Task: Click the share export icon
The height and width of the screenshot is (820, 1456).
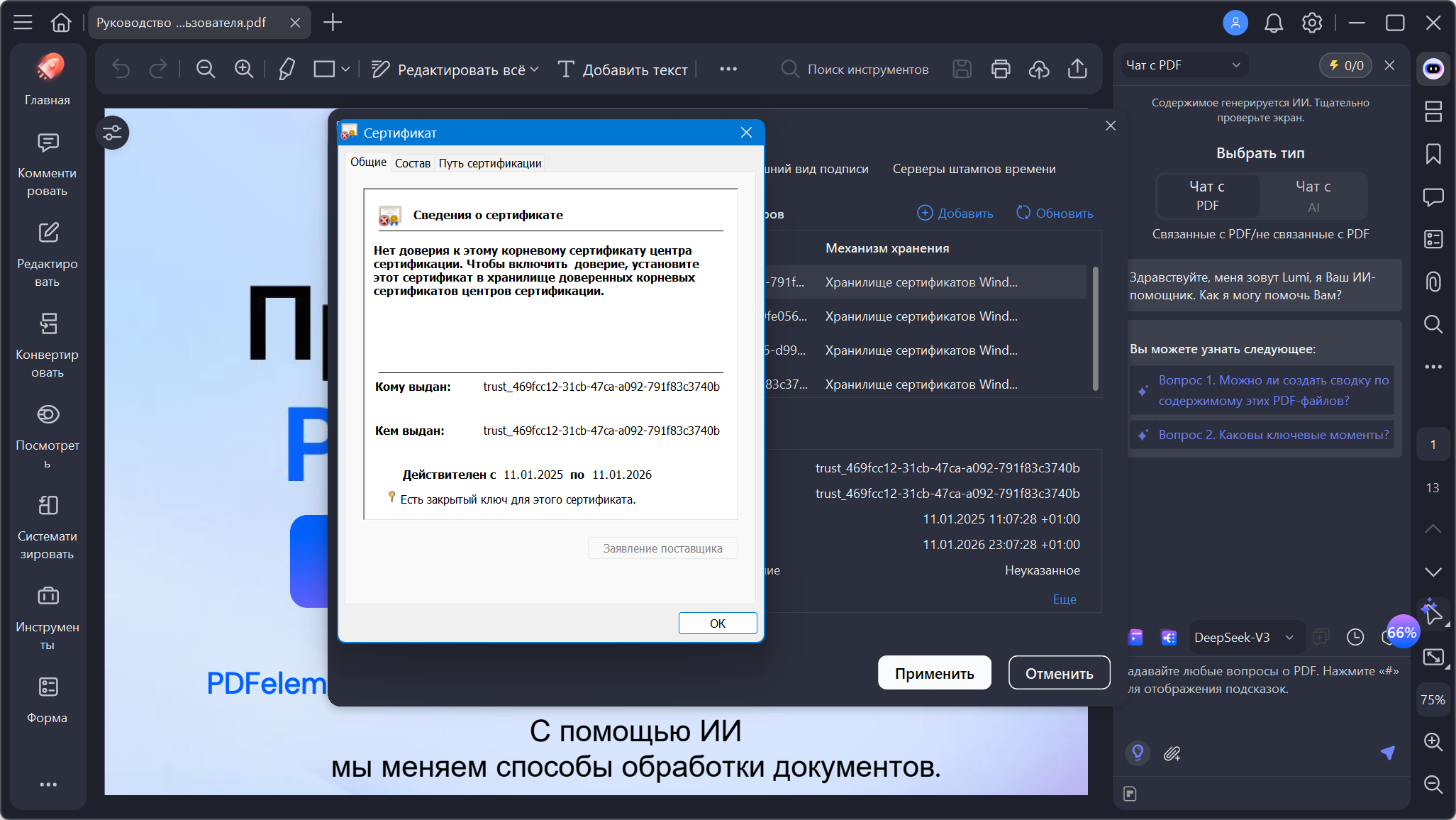Action: click(x=1077, y=69)
